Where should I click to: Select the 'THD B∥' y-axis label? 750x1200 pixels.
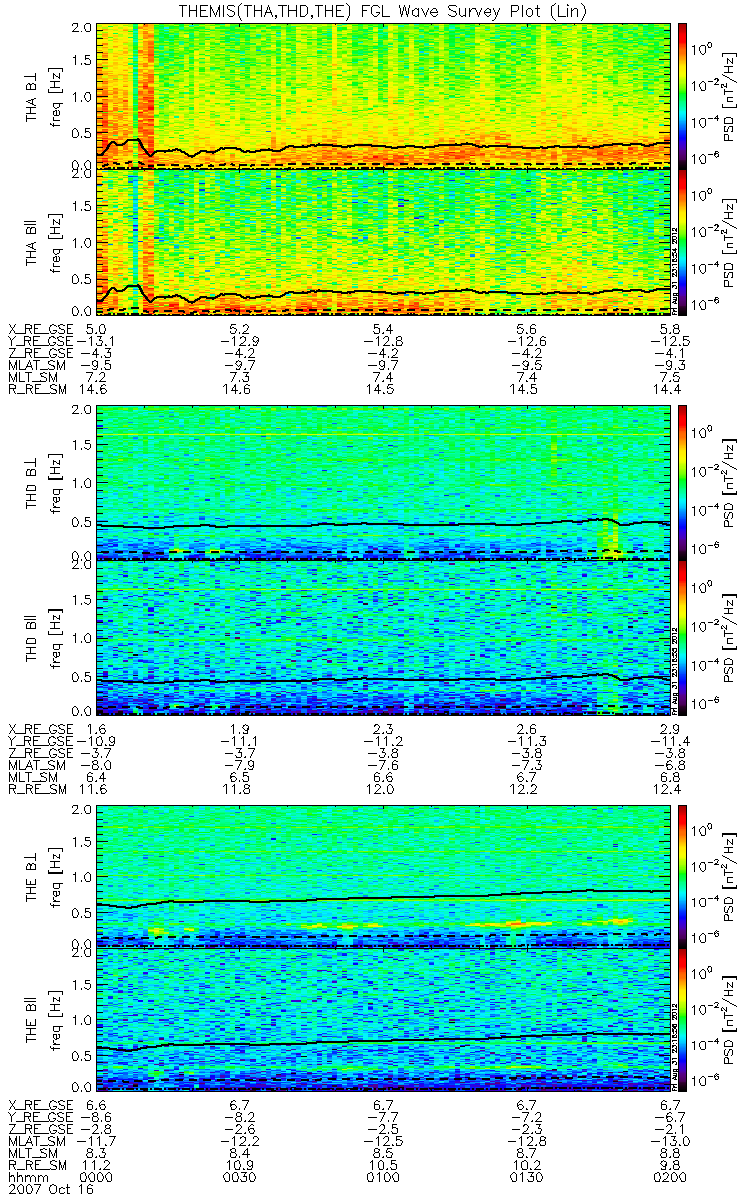coord(31,638)
